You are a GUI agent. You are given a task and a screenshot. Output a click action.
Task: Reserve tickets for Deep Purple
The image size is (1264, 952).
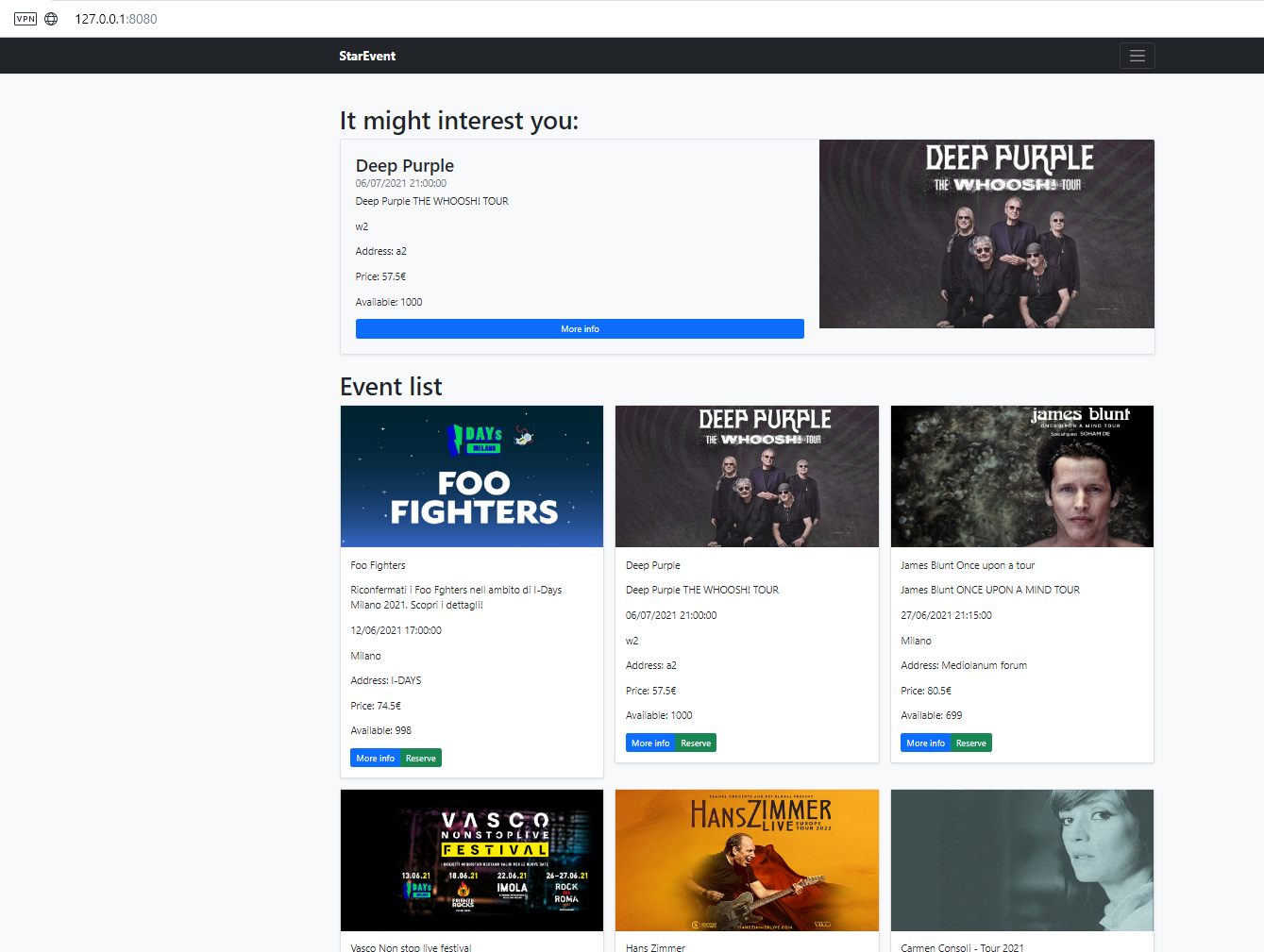tap(696, 743)
